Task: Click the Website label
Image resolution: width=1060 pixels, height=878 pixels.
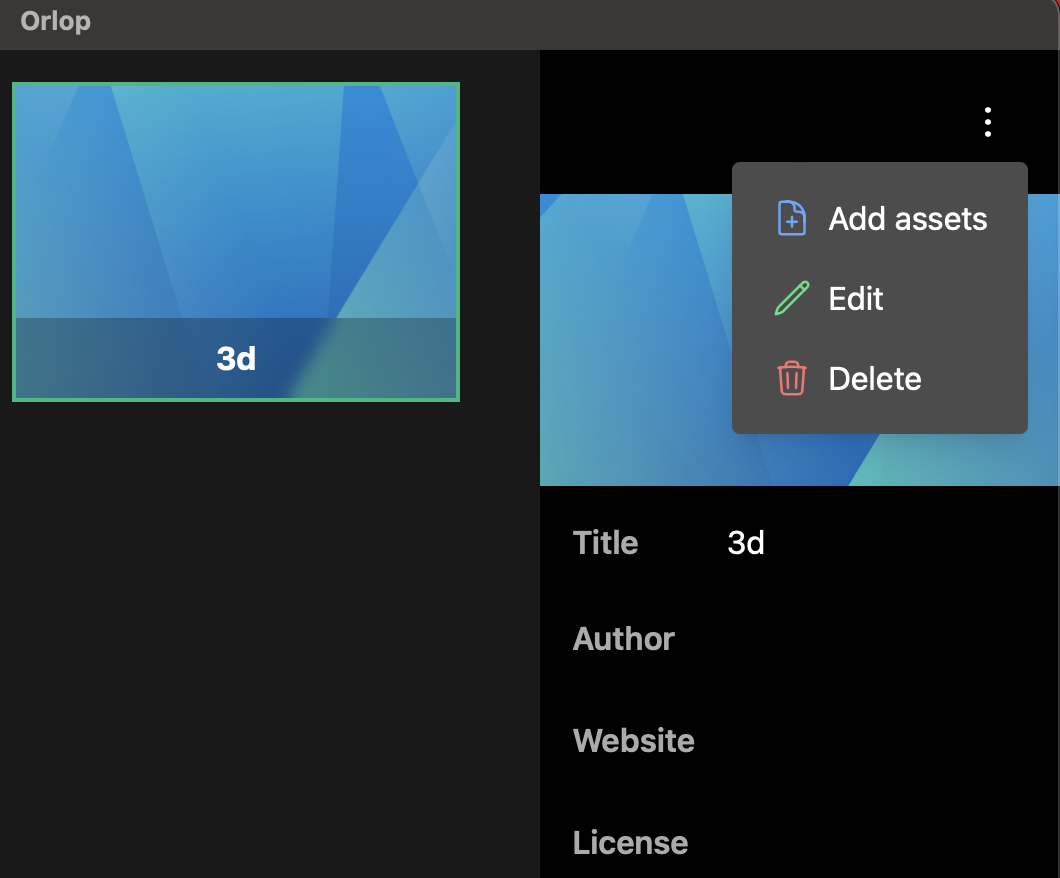Action: click(x=633, y=741)
